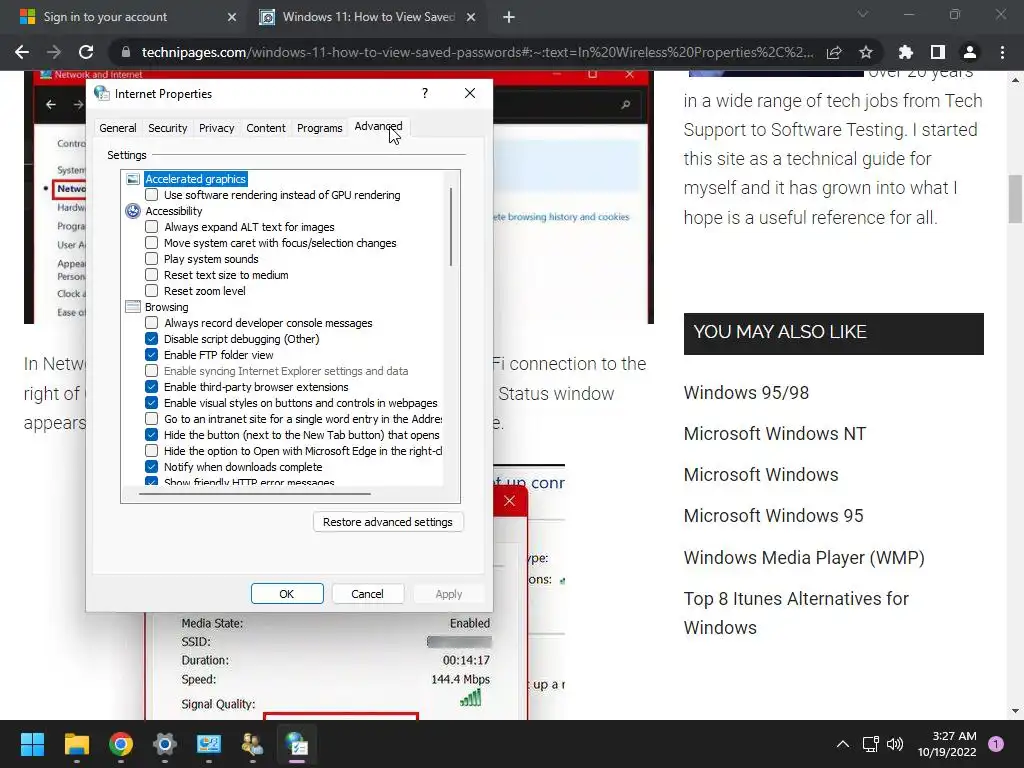This screenshot has width=1024, height=768.
Task: Enable 'Use software rendering instead of GPU rendering'
Action: click(152, 195)
